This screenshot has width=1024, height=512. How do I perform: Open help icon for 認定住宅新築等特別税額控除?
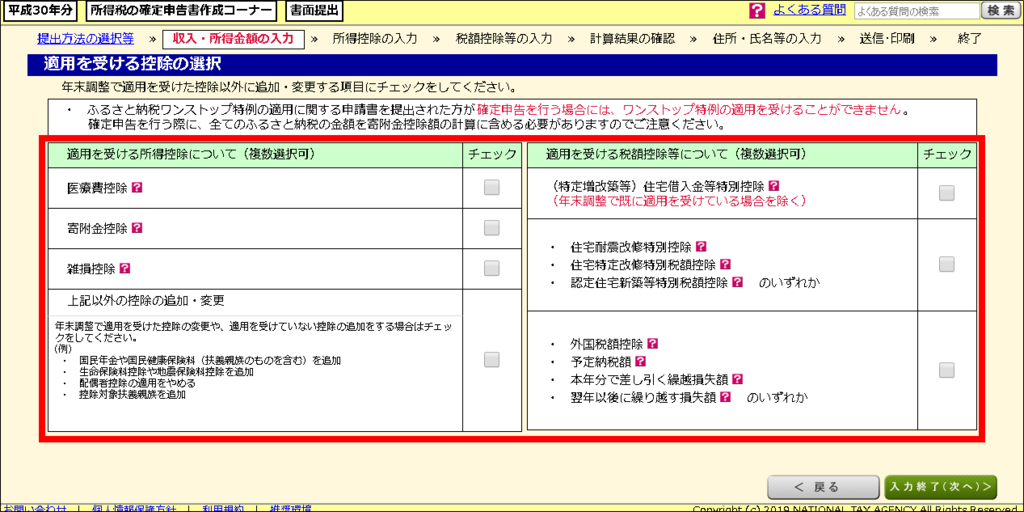(737, 283)
